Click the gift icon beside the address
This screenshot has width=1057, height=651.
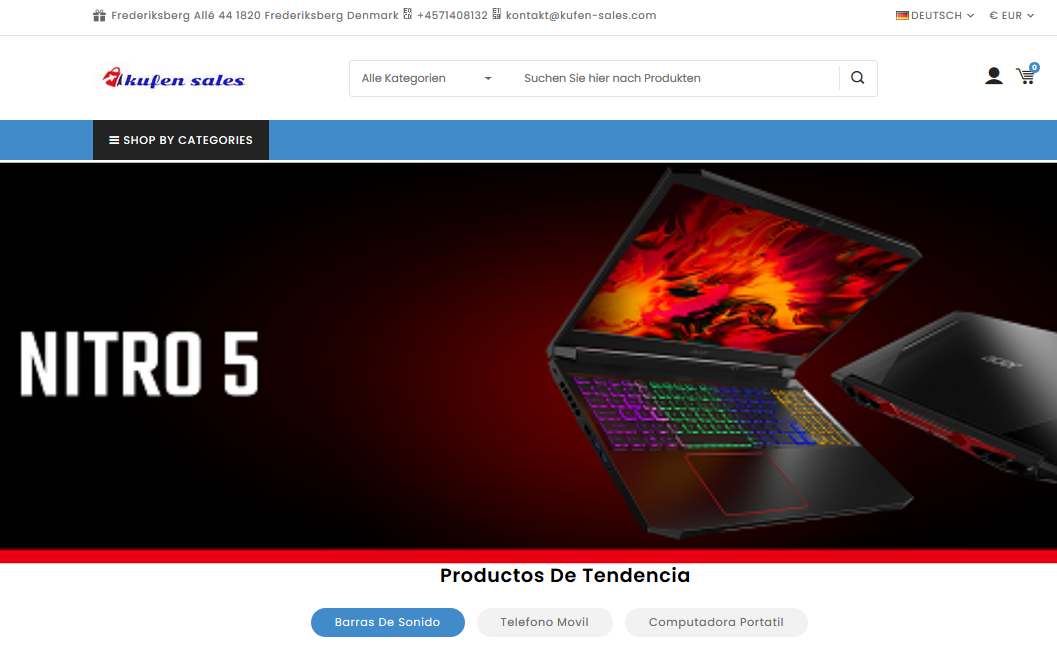pyautogui.click(x=99, y=16)
